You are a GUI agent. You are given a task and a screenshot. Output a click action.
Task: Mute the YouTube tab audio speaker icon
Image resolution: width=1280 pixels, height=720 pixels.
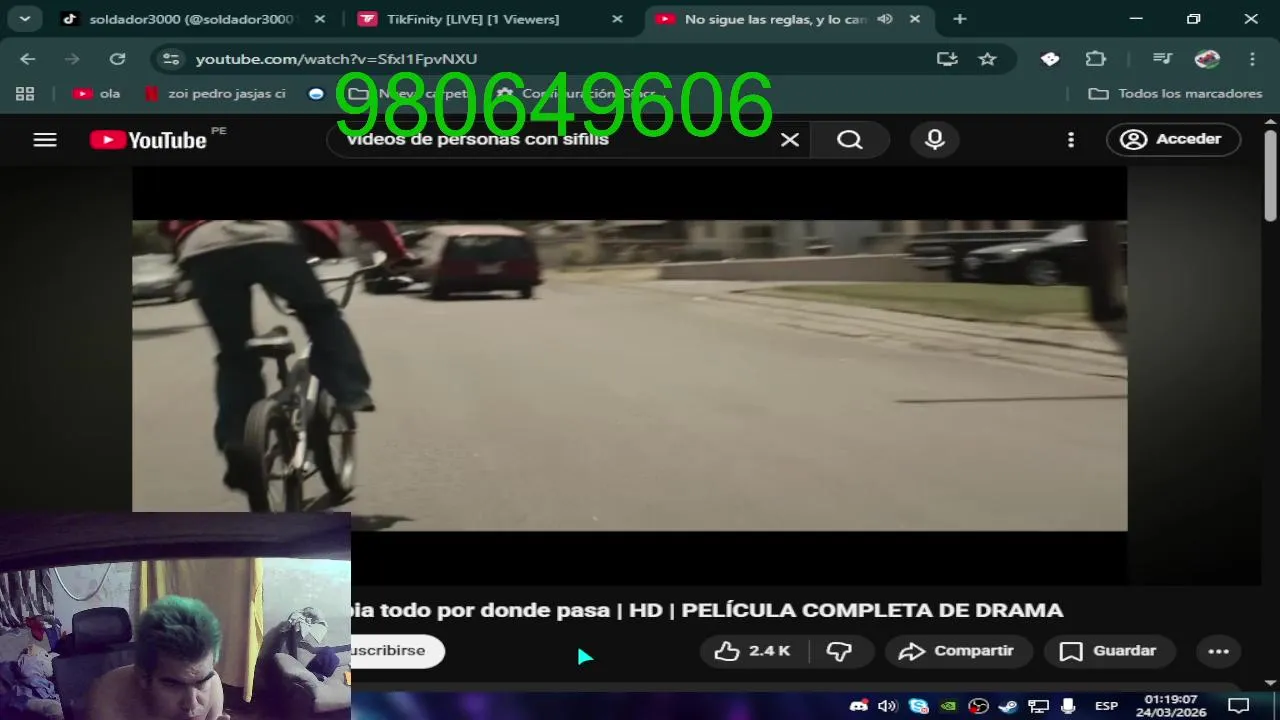coord(884,19)
